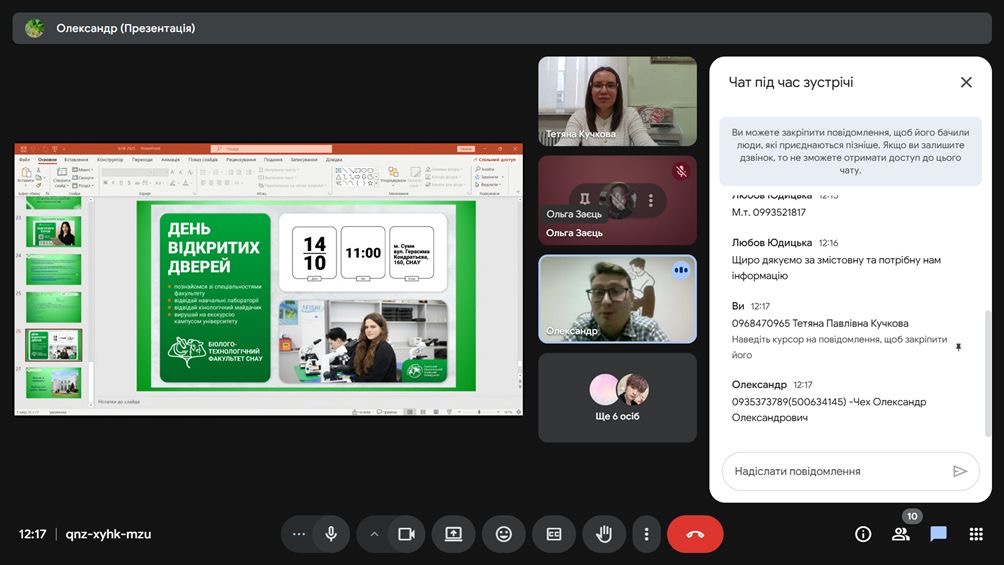Screen dimensions: 1004x565
Task: Open the emoji reactions icon
Action: [x=504, y=534]
